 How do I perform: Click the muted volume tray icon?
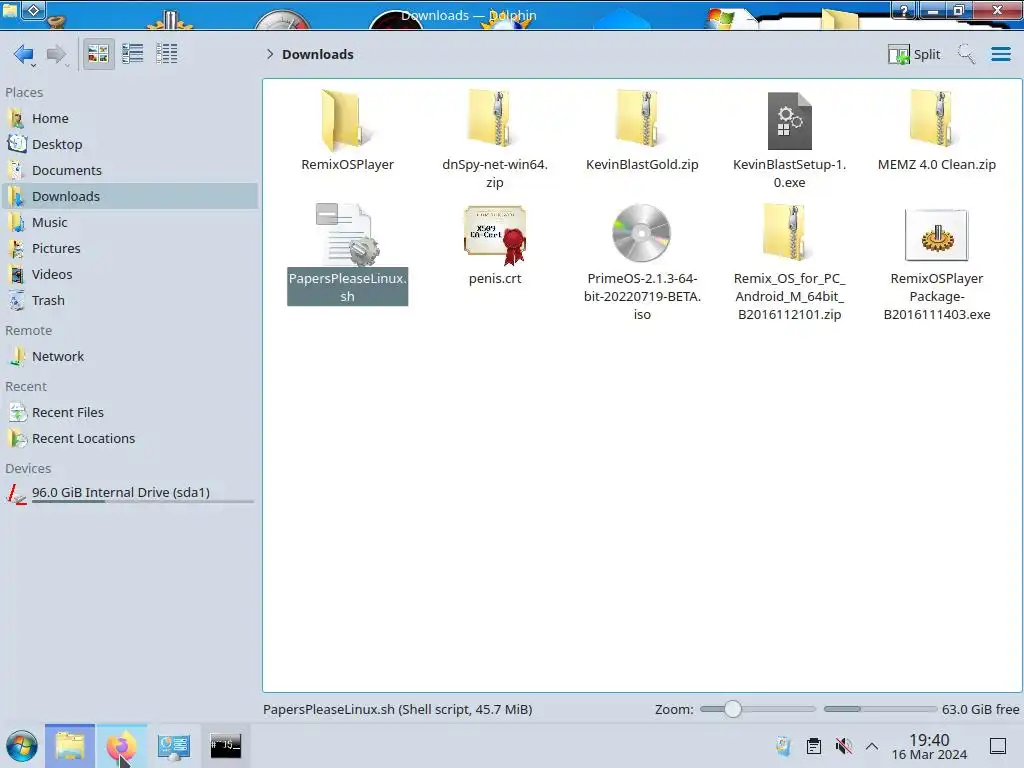click(844, 746)
